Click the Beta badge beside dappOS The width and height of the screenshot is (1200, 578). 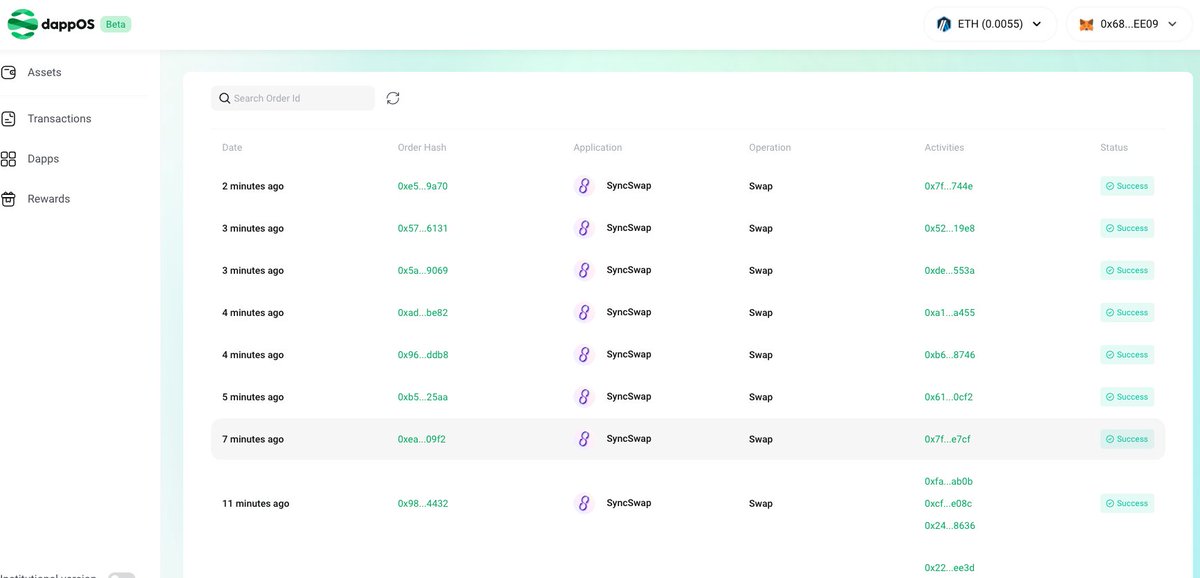click(115, 24)
